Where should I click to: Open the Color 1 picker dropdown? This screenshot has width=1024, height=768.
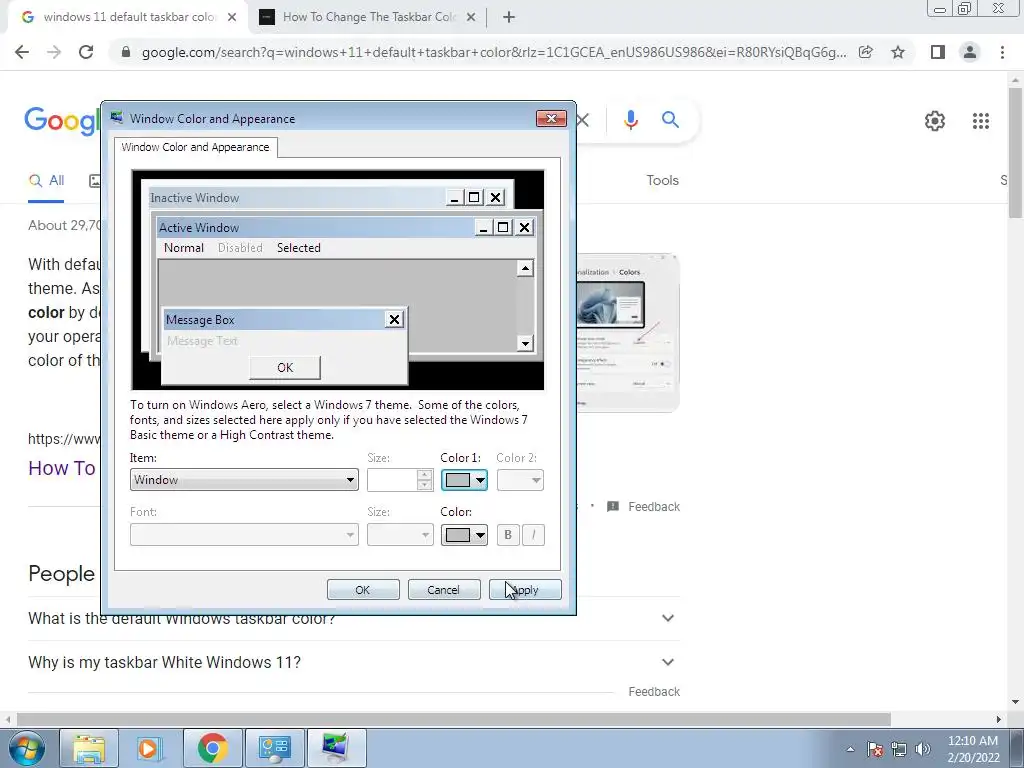464,480
